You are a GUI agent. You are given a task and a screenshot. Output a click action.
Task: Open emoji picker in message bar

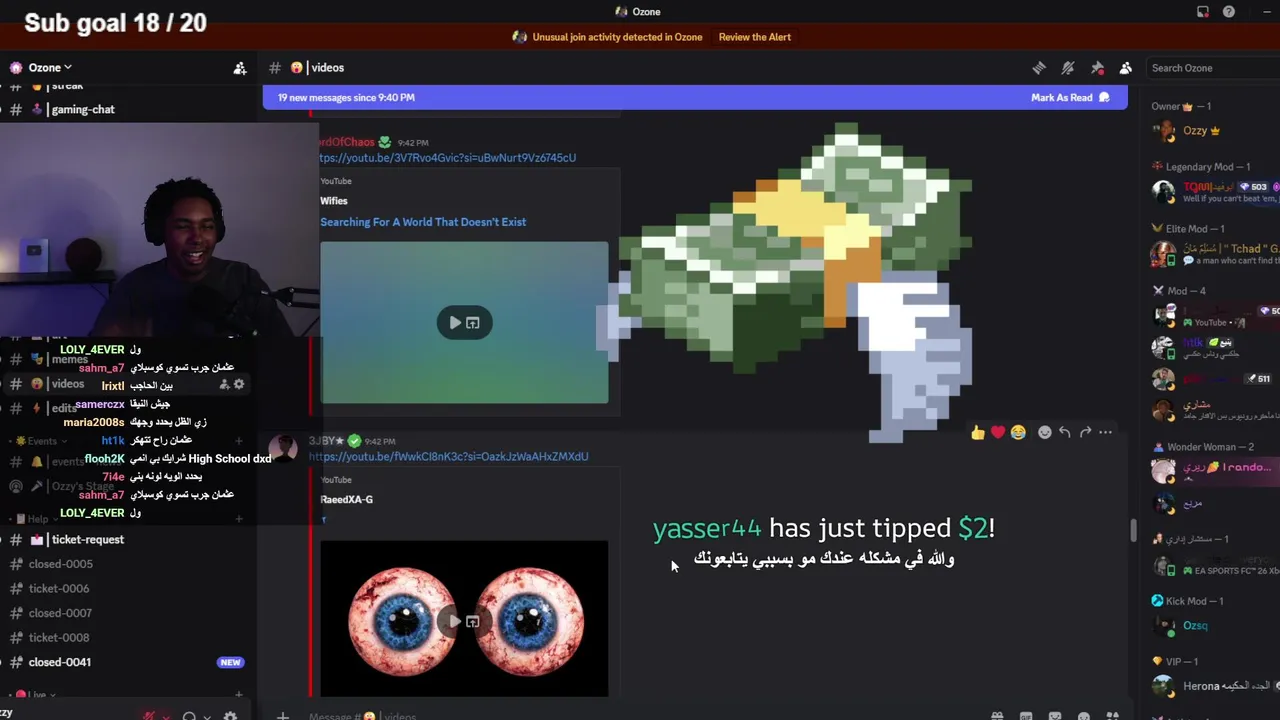1084,716
